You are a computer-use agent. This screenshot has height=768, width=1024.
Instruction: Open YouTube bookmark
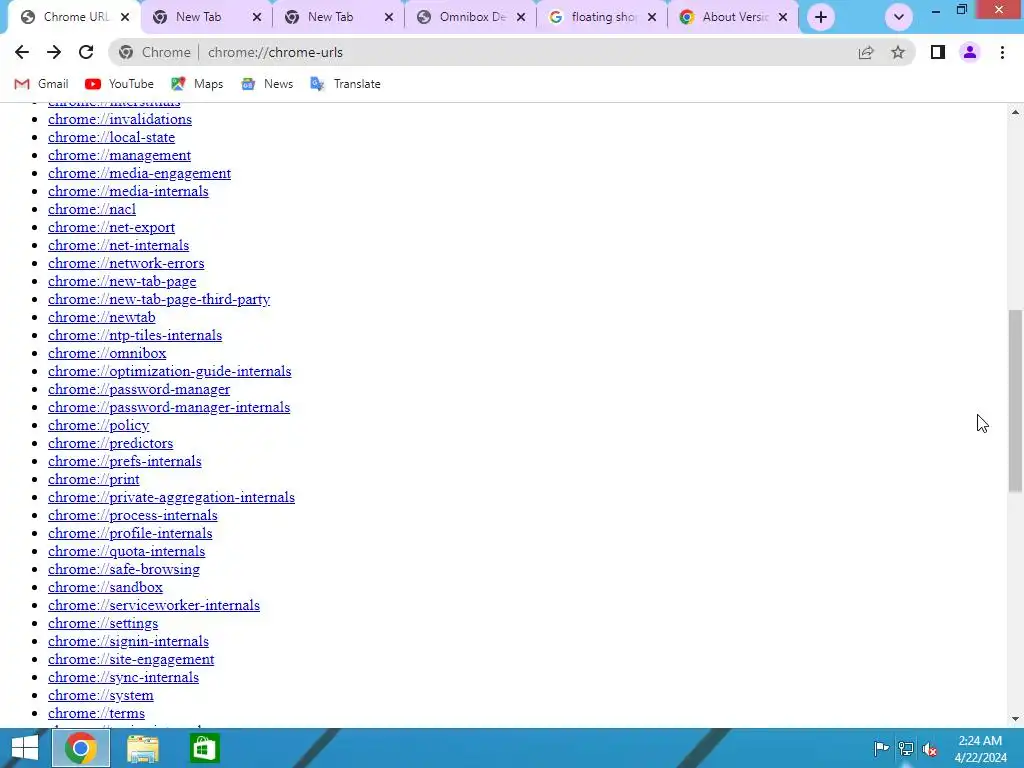coord(120,84)
